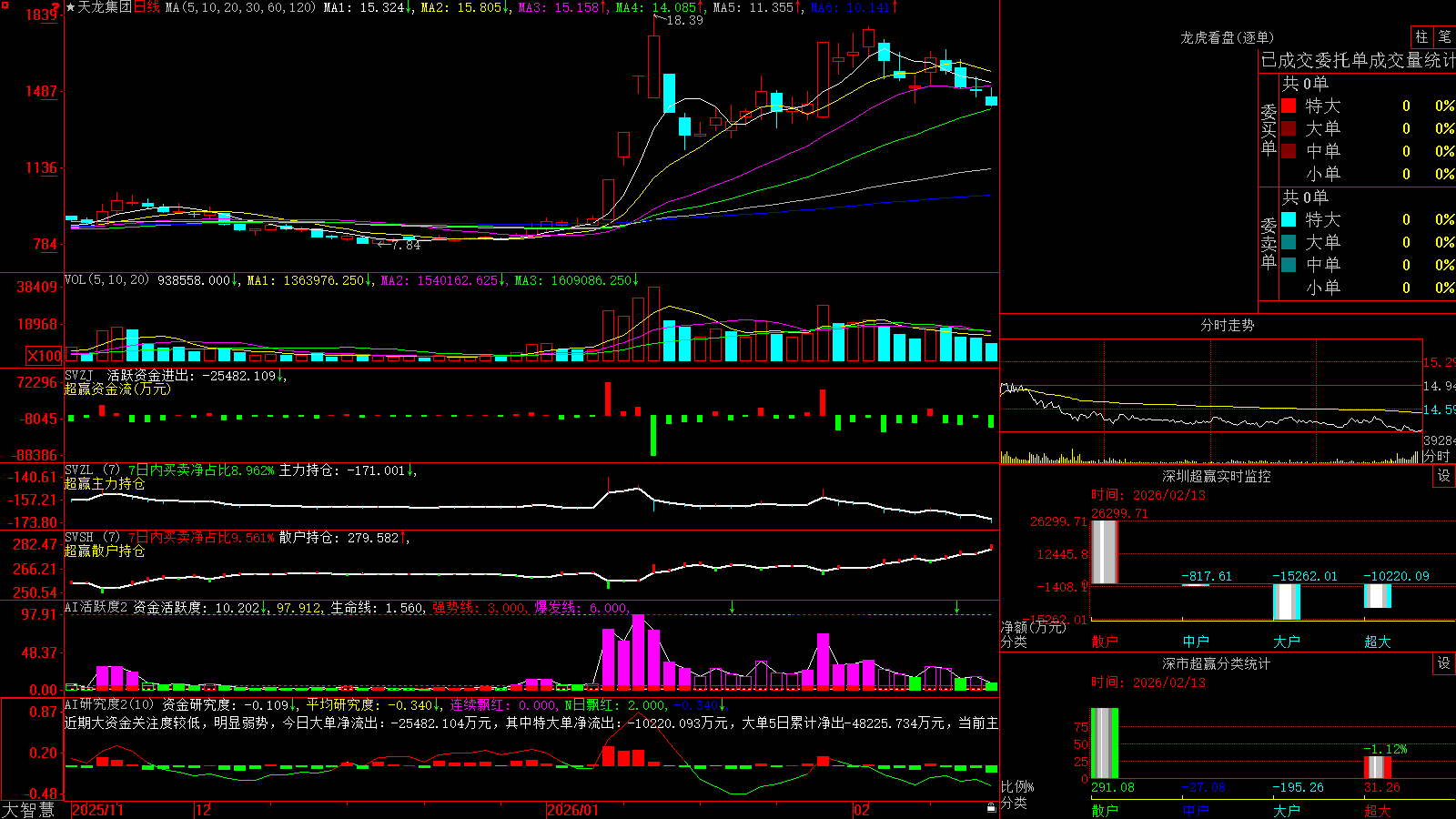Open the VOL(5,10,20) indicator parameters

click(106, 280)
